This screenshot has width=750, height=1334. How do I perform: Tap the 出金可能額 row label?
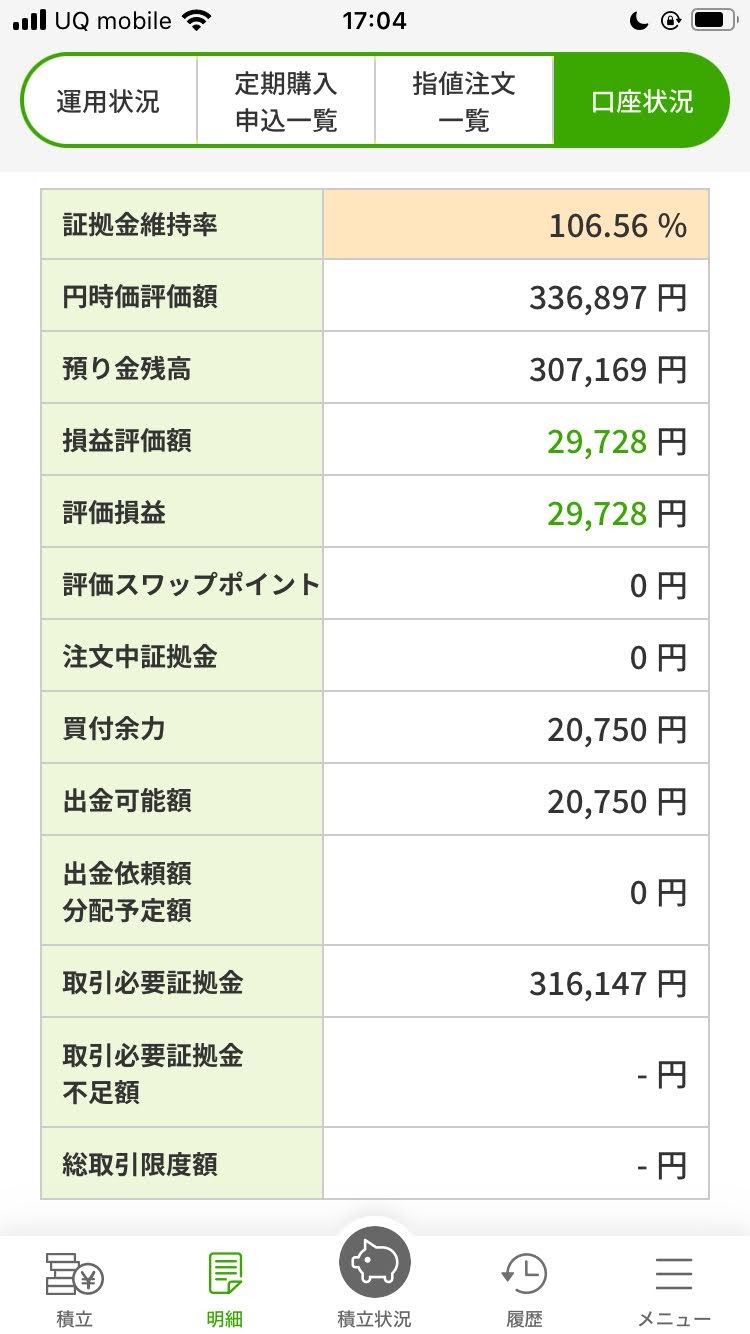127,801
